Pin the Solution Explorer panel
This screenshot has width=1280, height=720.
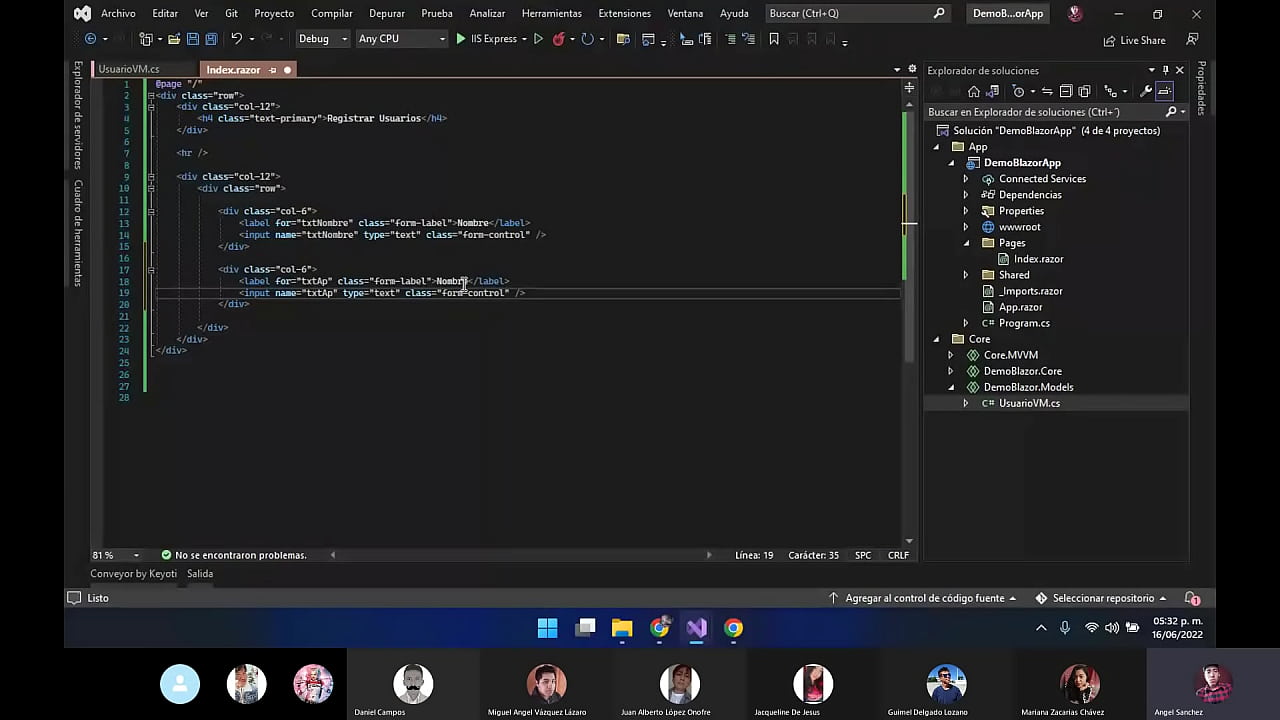click(x=1165, y=70)
